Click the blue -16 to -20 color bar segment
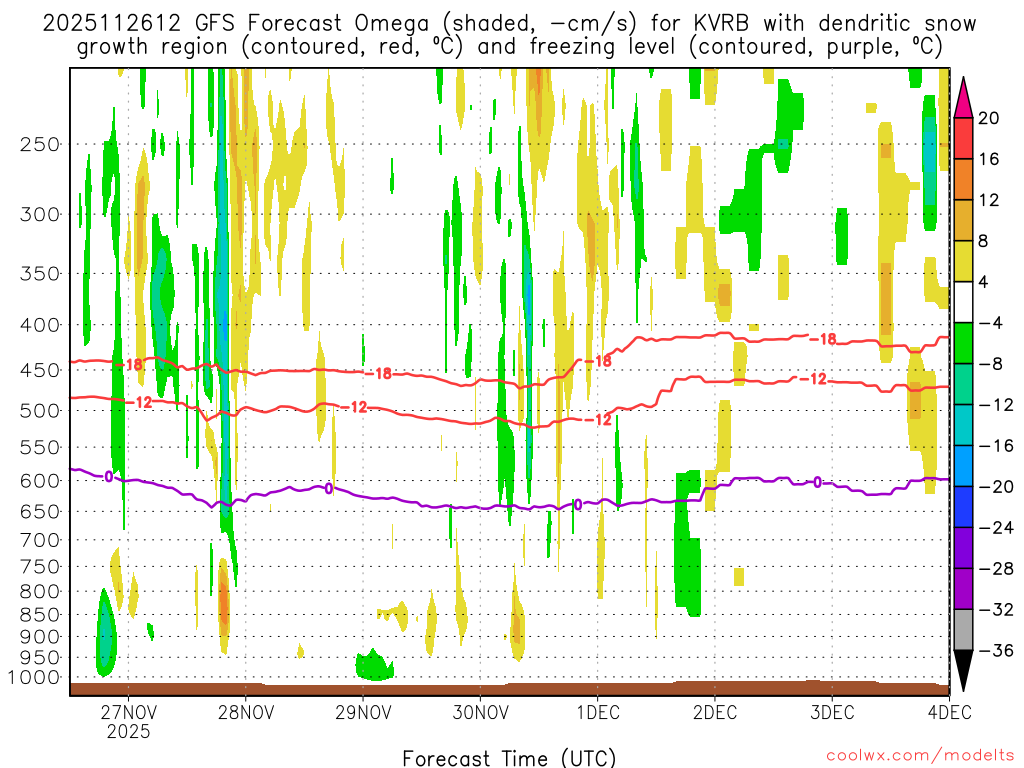The image size is (1024, 768). 963,466
